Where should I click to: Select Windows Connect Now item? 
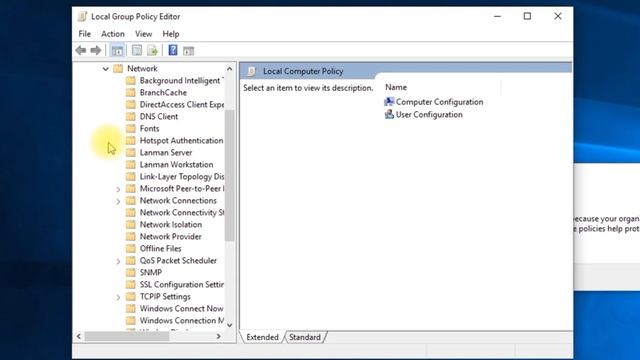[x=181, y=308]
